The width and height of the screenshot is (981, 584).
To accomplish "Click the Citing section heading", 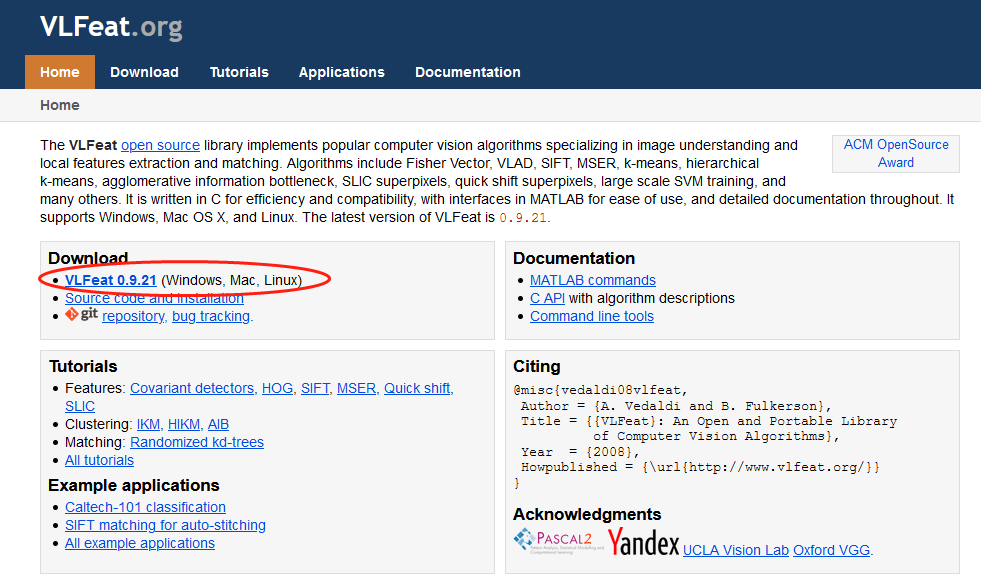I will [x=537, y=367].
